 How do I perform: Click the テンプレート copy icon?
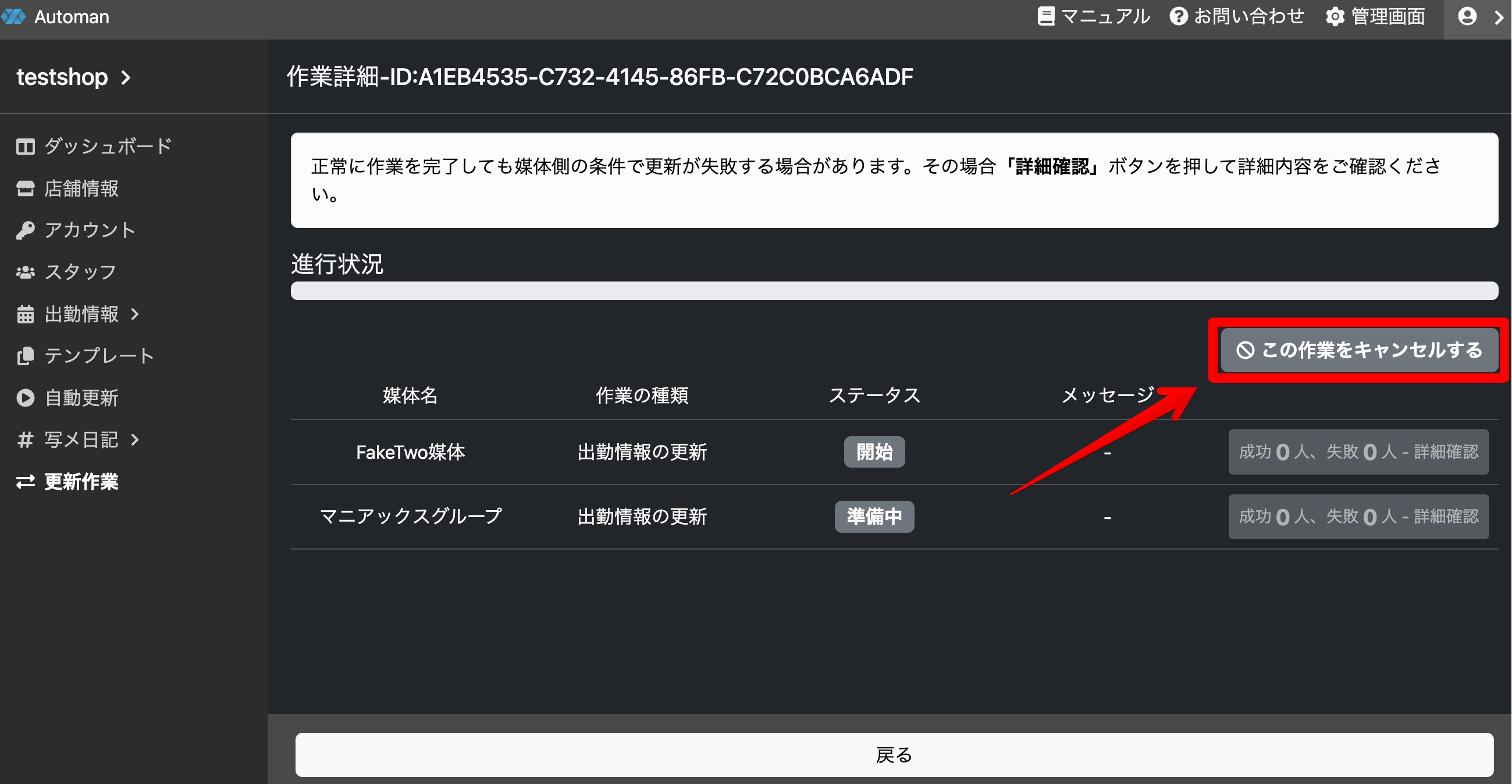(x=25, y=355)
